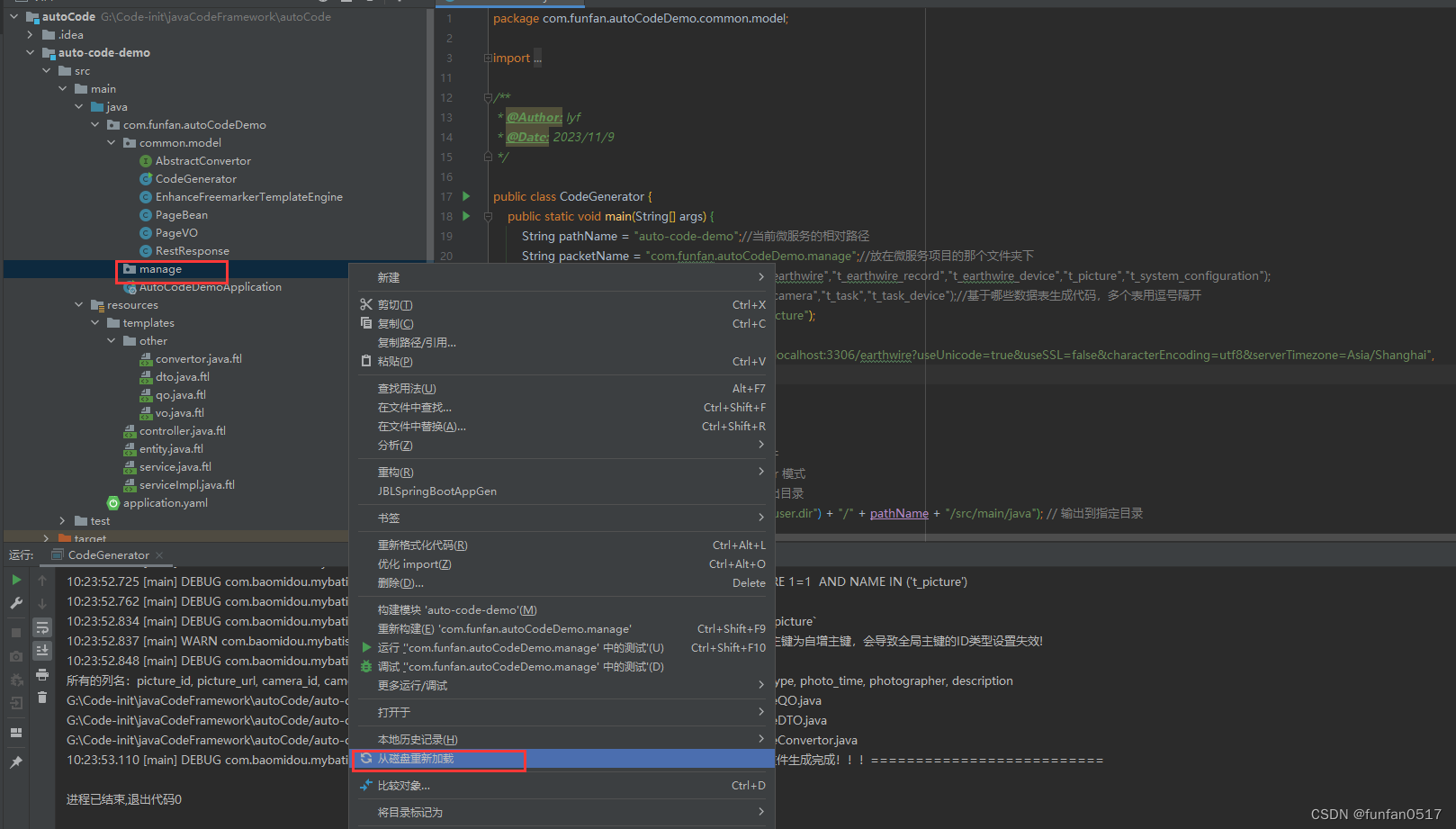Choose 优化 import entry
Image resolution: width=1456 pixels, height=829 pixels.
point(562,564)
